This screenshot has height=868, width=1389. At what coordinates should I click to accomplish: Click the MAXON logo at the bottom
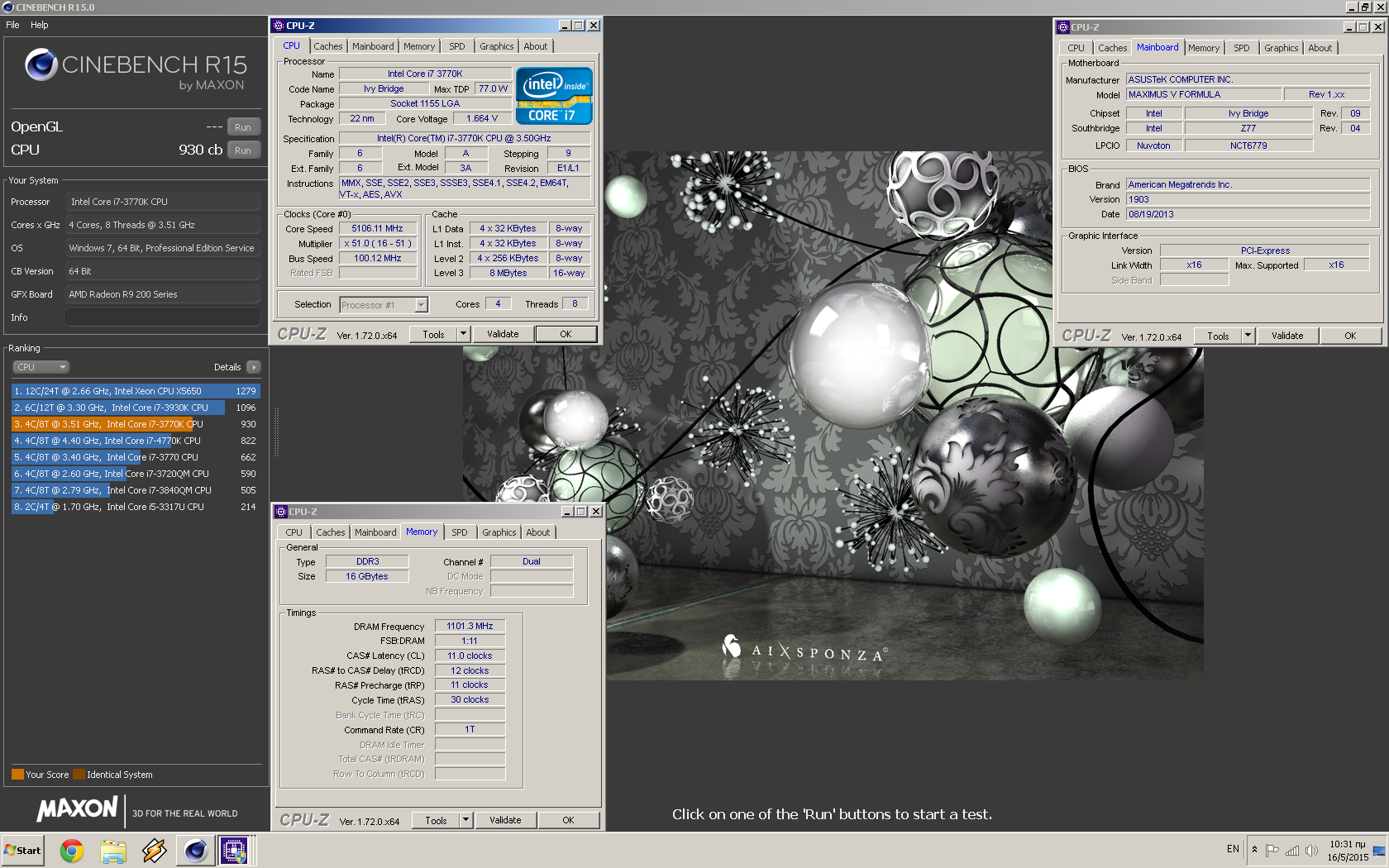pyautogui.click(x=77, y=809)
